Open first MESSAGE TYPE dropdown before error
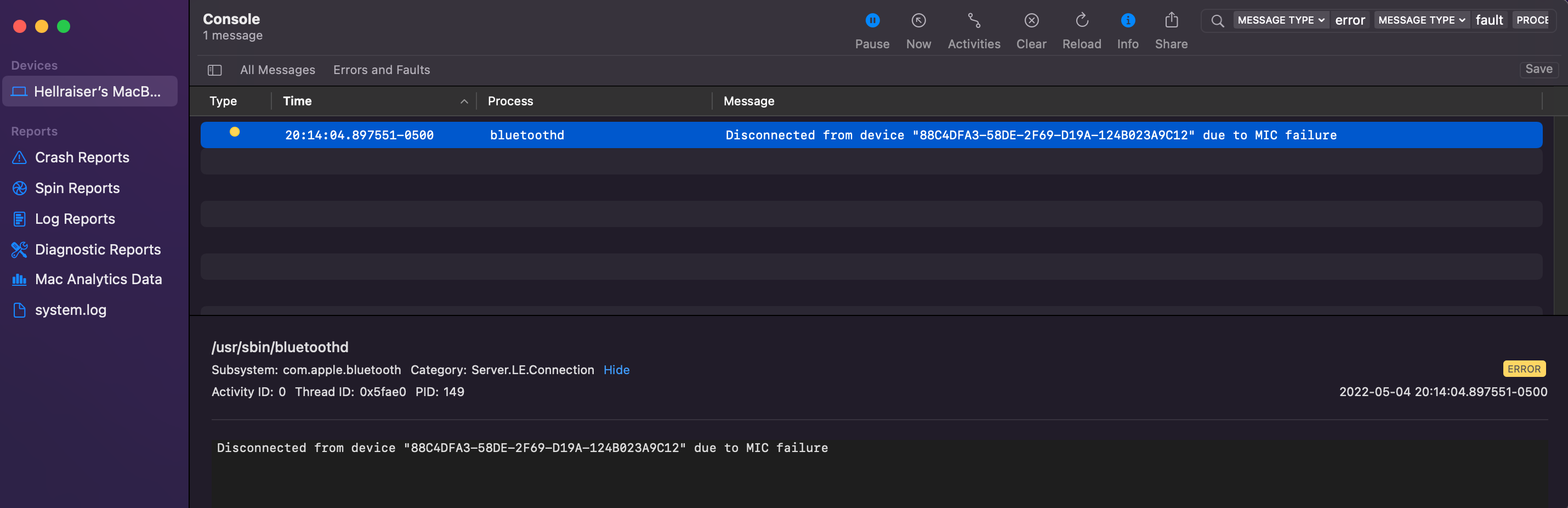Viewport: 1568px width, 508px height. coord(1281,20)
